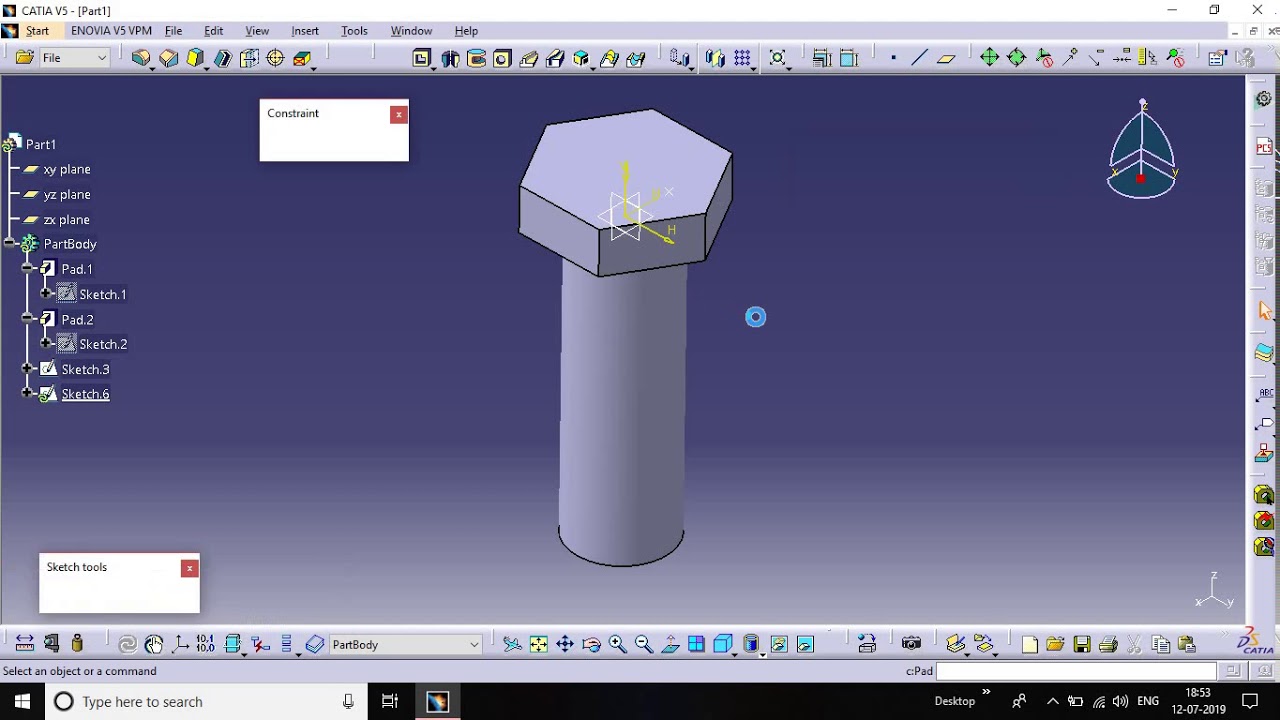Select the zx plane in tree
Screen dimensions: 1280x720
[x=67, y=219]
